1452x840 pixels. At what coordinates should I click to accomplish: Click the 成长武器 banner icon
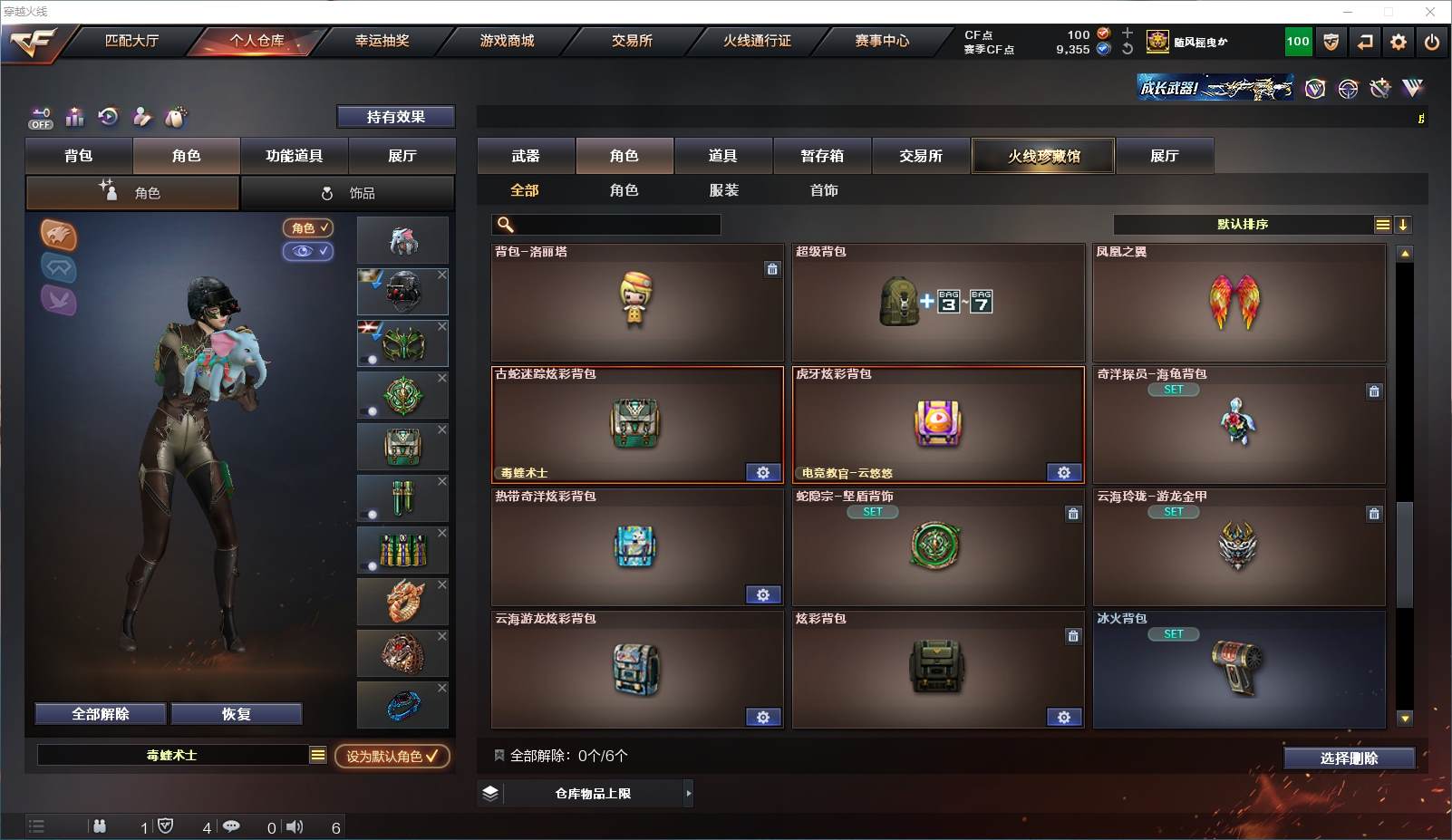click(1215, 88)
